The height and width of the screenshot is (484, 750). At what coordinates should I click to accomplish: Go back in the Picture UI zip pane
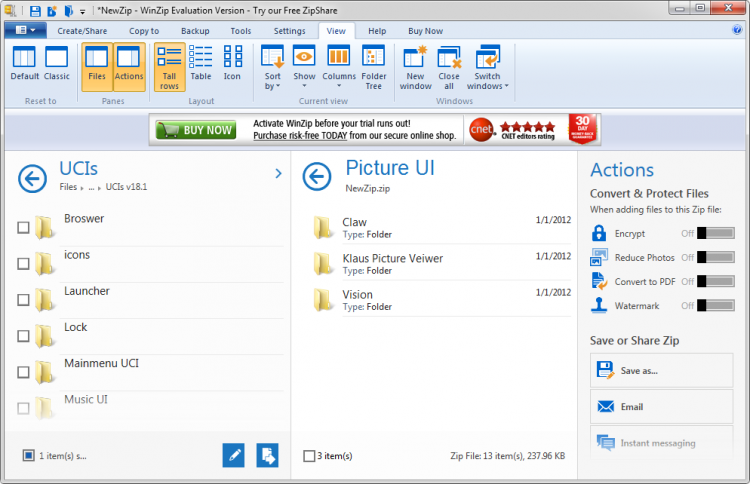click(317, 176)
